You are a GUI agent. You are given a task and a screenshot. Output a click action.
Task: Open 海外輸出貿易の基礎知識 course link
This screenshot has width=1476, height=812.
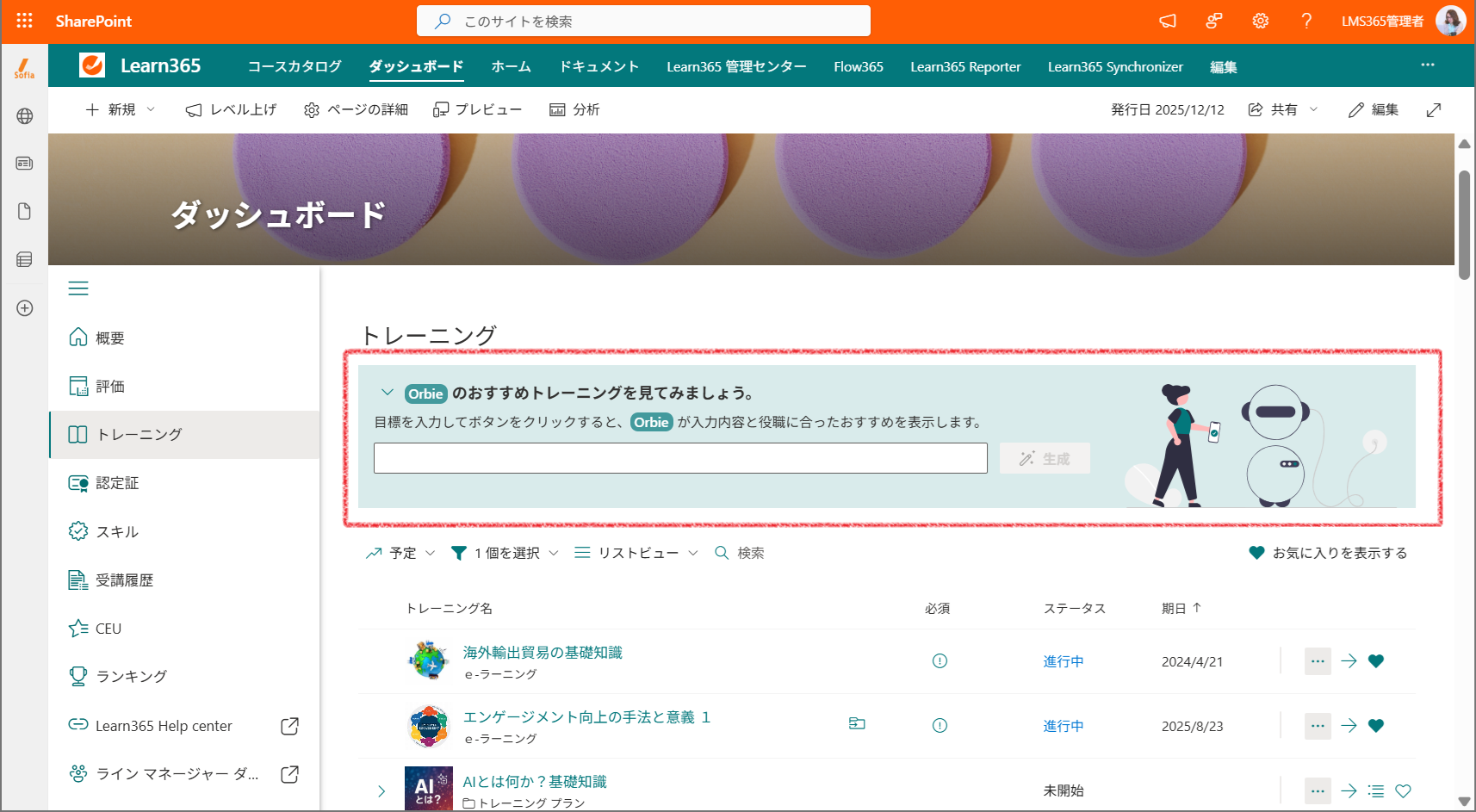tap(543, 652)
